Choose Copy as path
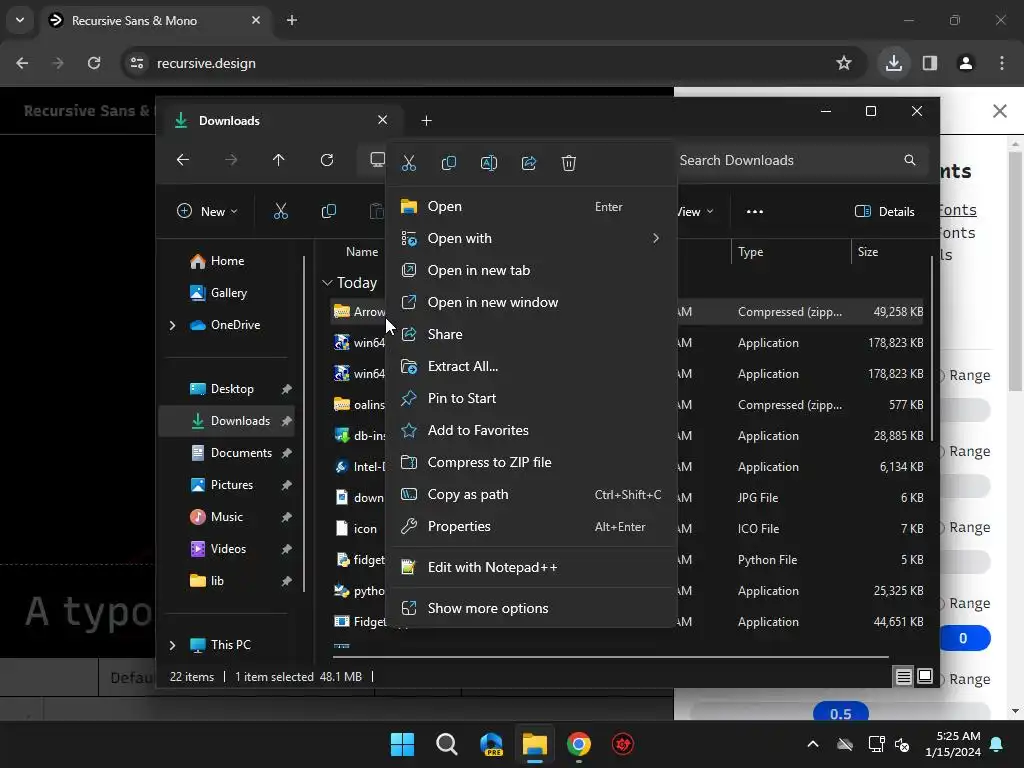 coord(532,494)
